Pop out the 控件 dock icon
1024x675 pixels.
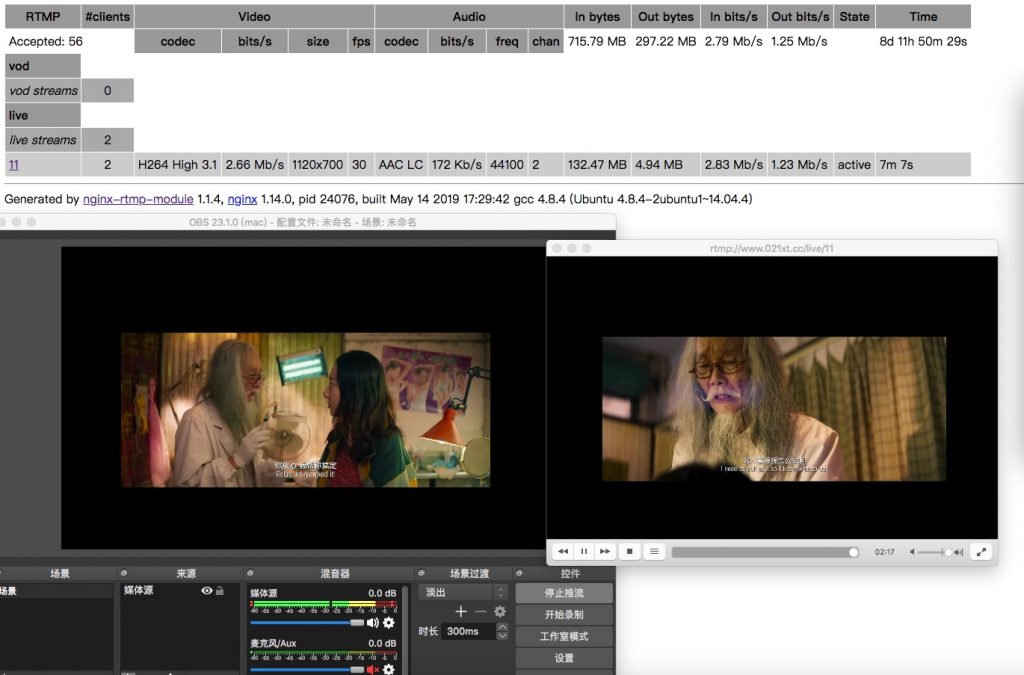pos(519,573)
